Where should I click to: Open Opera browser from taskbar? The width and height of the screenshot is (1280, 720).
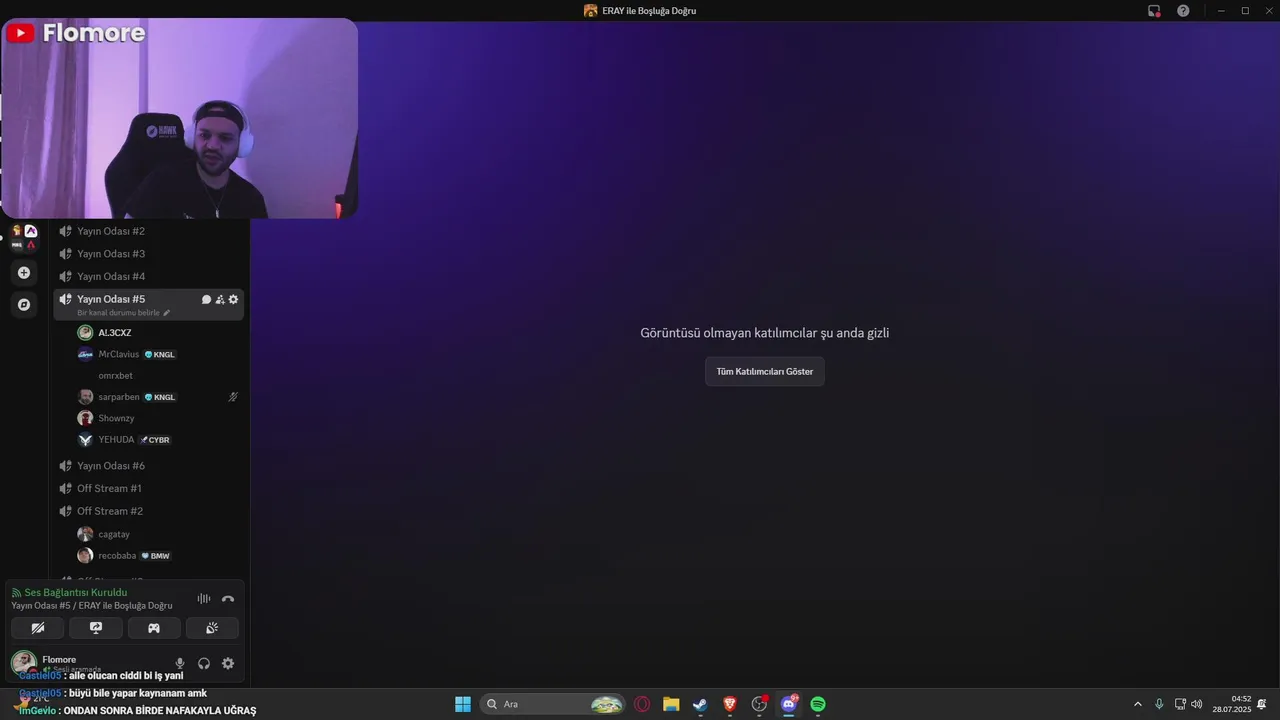pyautogui.click(x=642, y=704)
